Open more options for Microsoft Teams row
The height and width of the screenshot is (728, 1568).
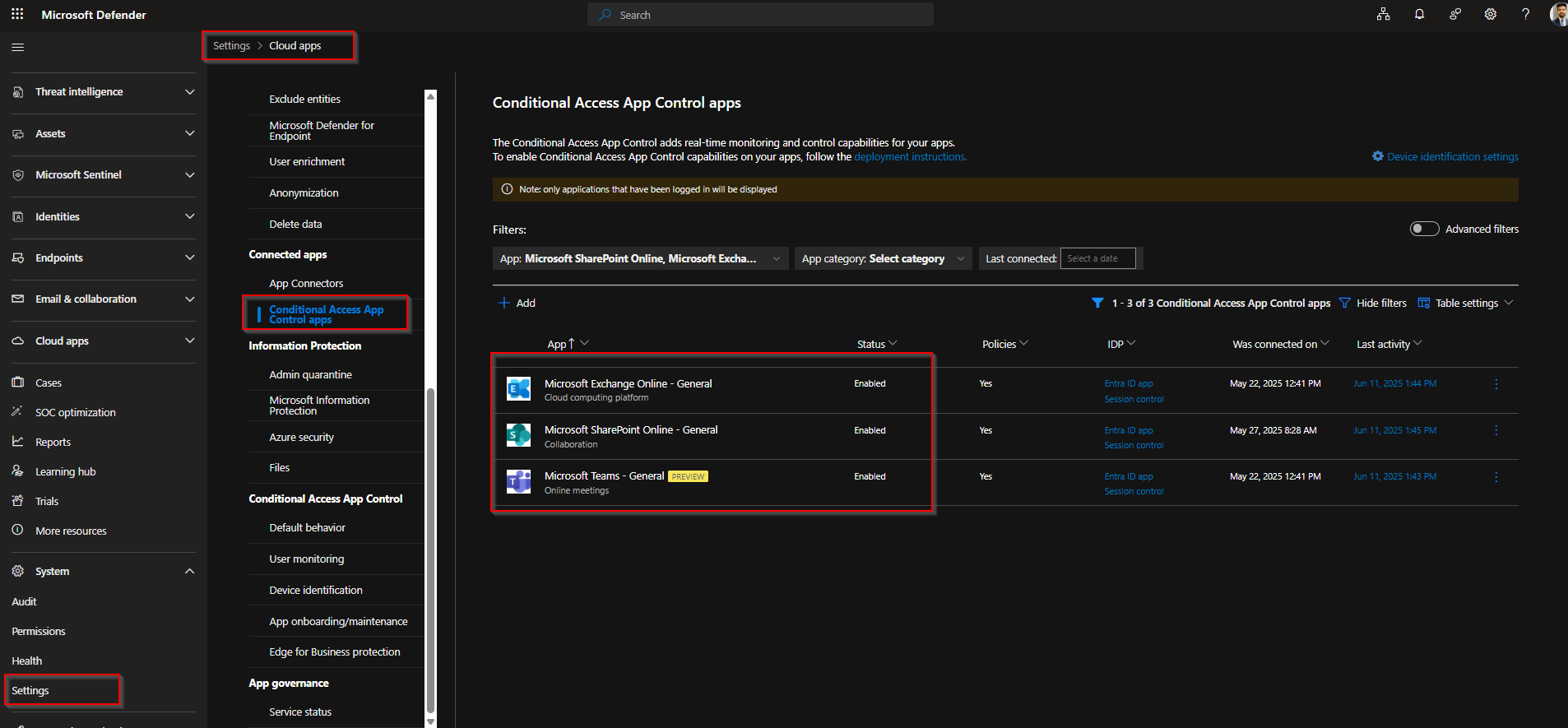tap(1496, 477)
